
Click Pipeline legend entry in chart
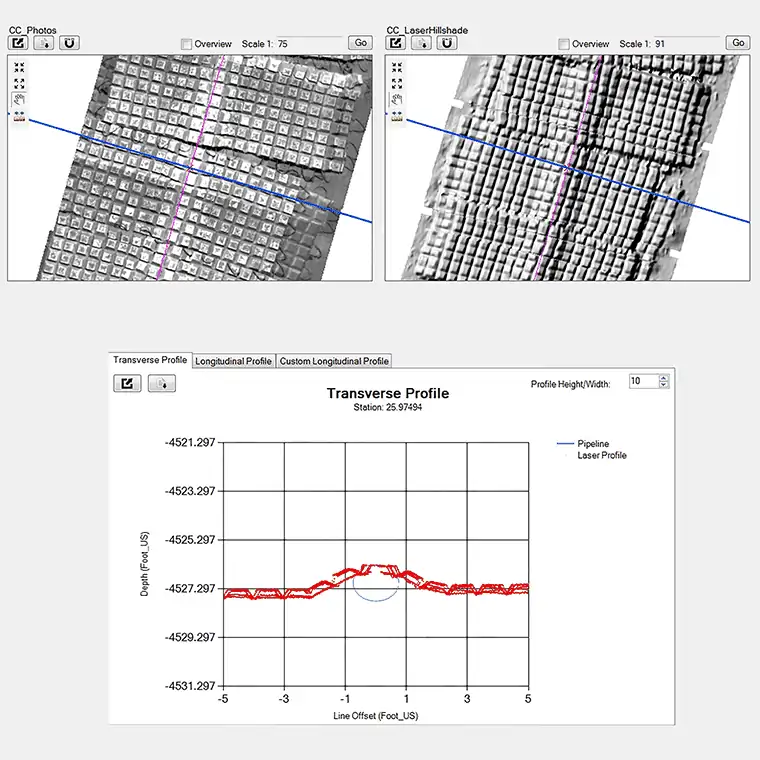click(x=583, y=443)
